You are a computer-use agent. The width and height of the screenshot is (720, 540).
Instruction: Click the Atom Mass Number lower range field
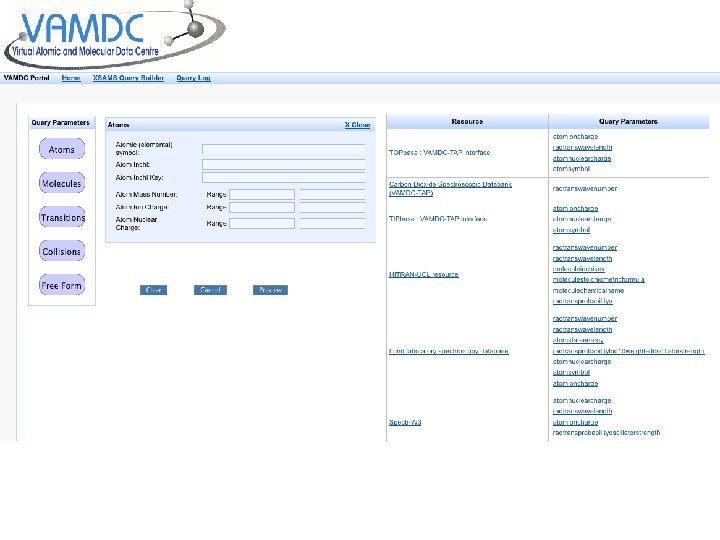pyautogui.click(x=262, y=195)
